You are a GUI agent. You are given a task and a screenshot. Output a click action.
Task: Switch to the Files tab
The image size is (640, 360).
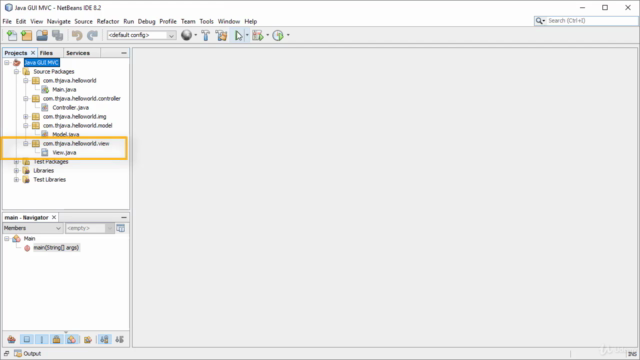tap(46, 53)
